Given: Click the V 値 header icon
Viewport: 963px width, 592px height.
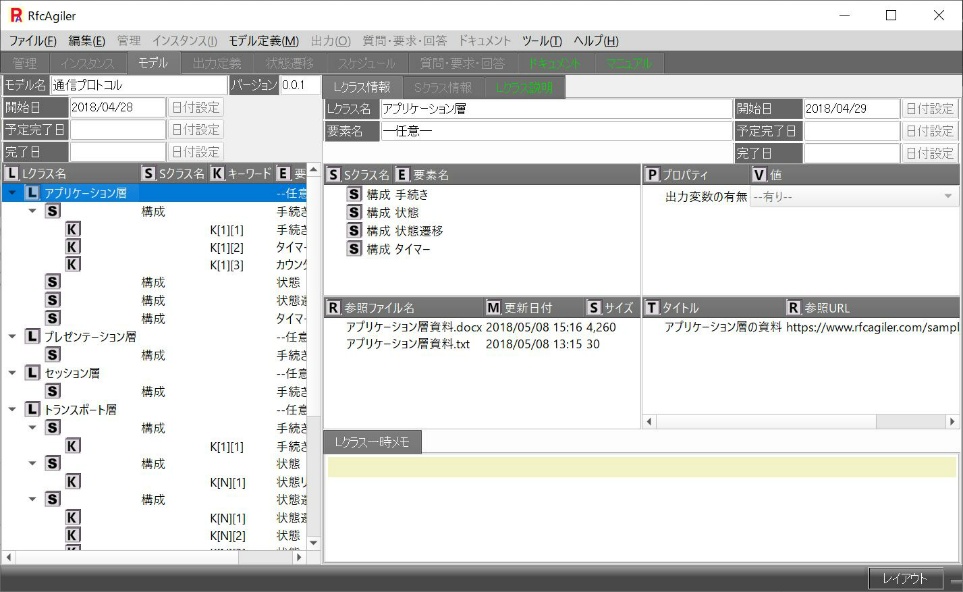Looking at the screenshot, I should 760,175.
